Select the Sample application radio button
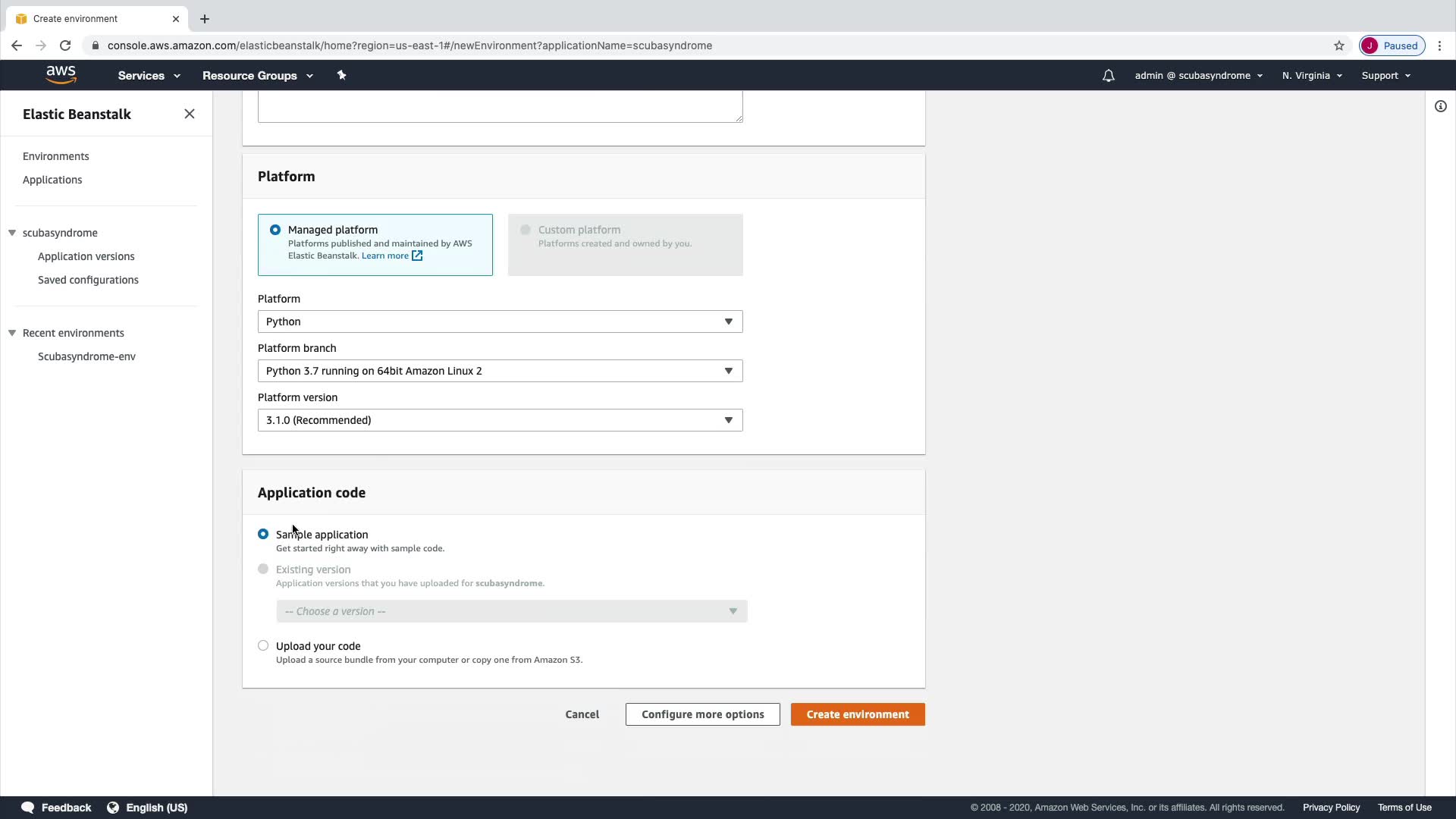 (x=263, y=534)
